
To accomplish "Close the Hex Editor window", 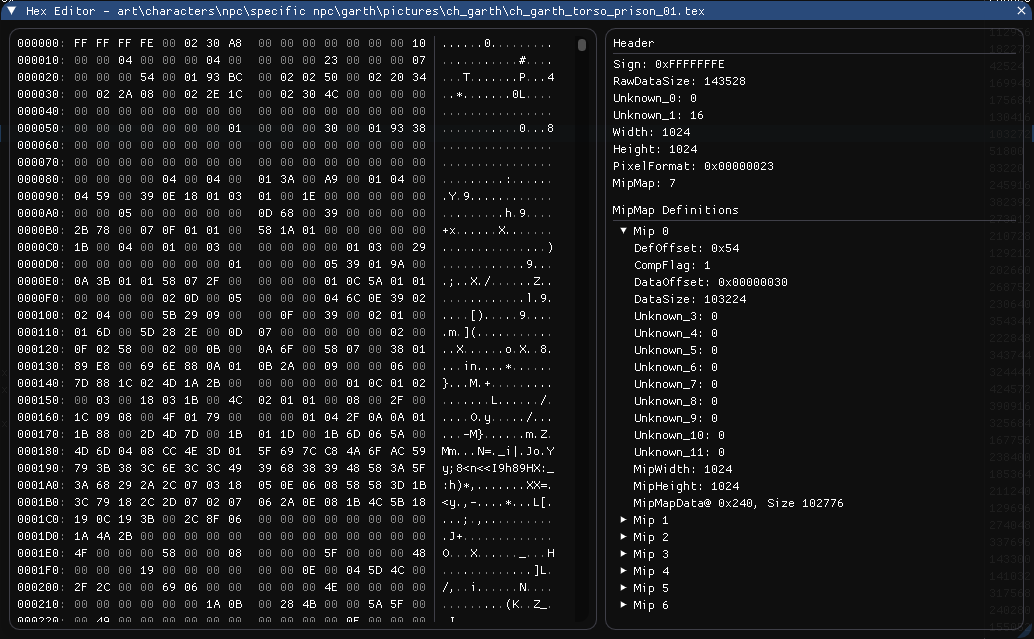I will [x=1022, y=11].
